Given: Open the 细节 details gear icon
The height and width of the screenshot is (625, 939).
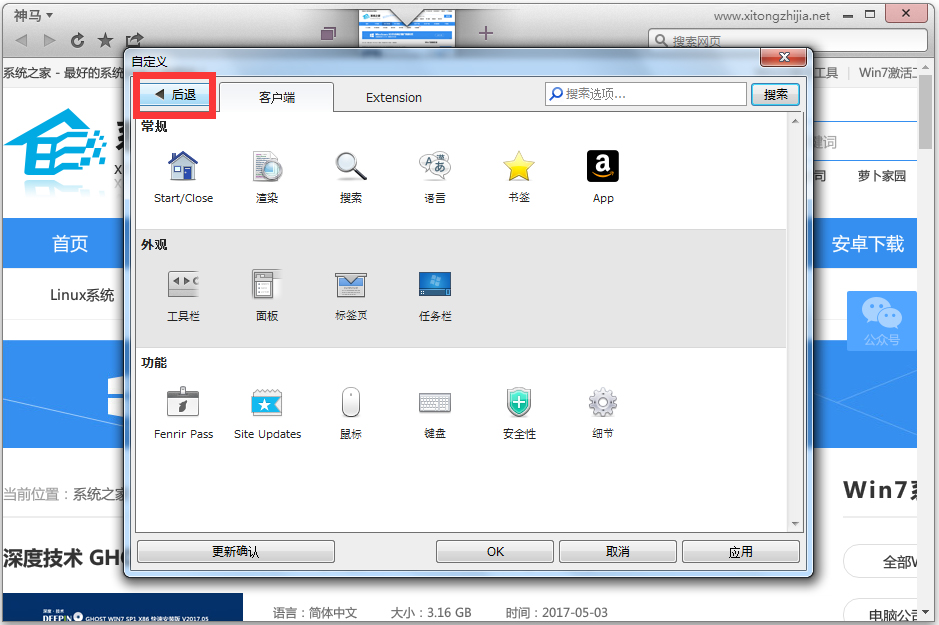Looking at the screenshot, I should pyautogui.click(x=602, y=402).
